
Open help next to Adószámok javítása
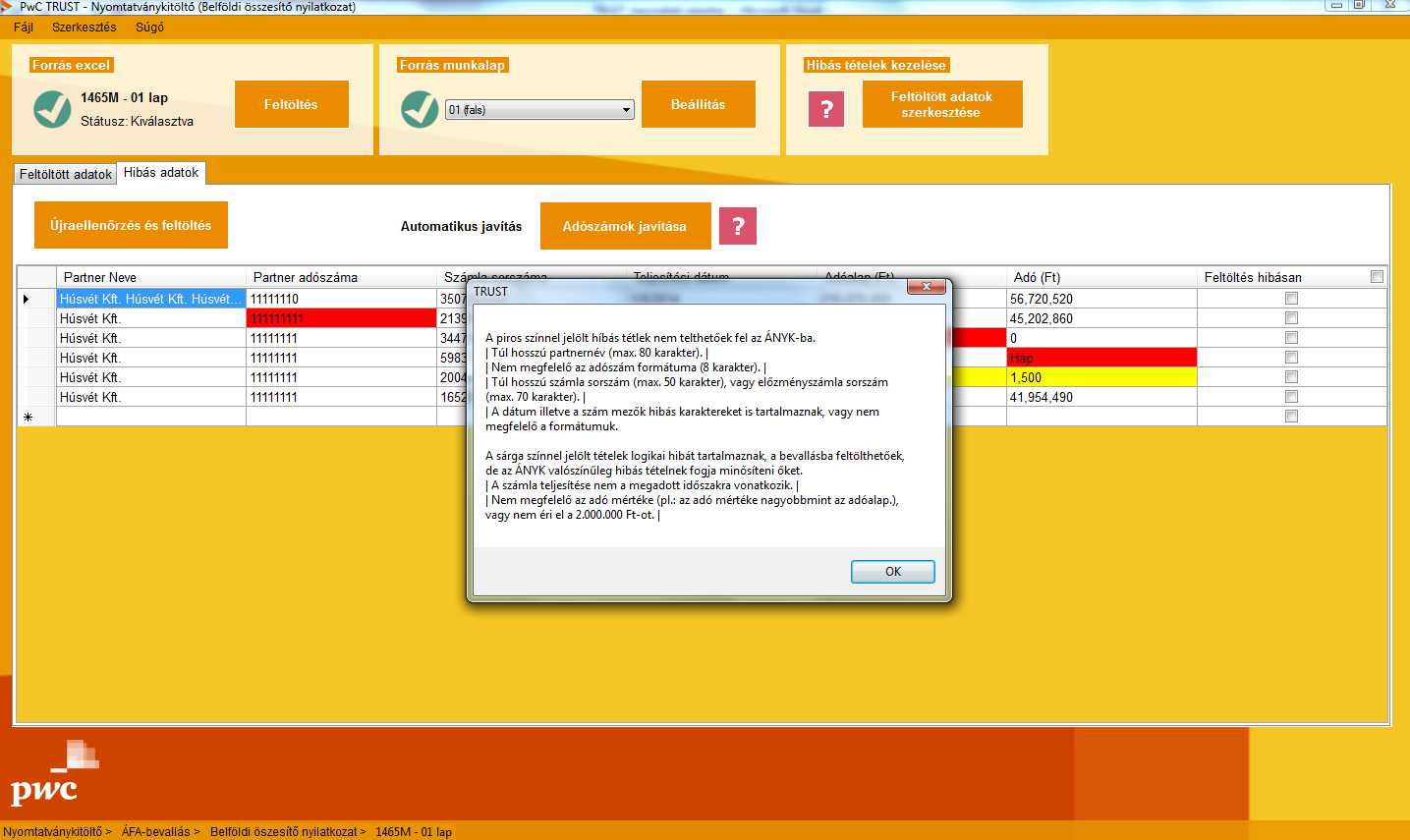click(x=738, y=226)
